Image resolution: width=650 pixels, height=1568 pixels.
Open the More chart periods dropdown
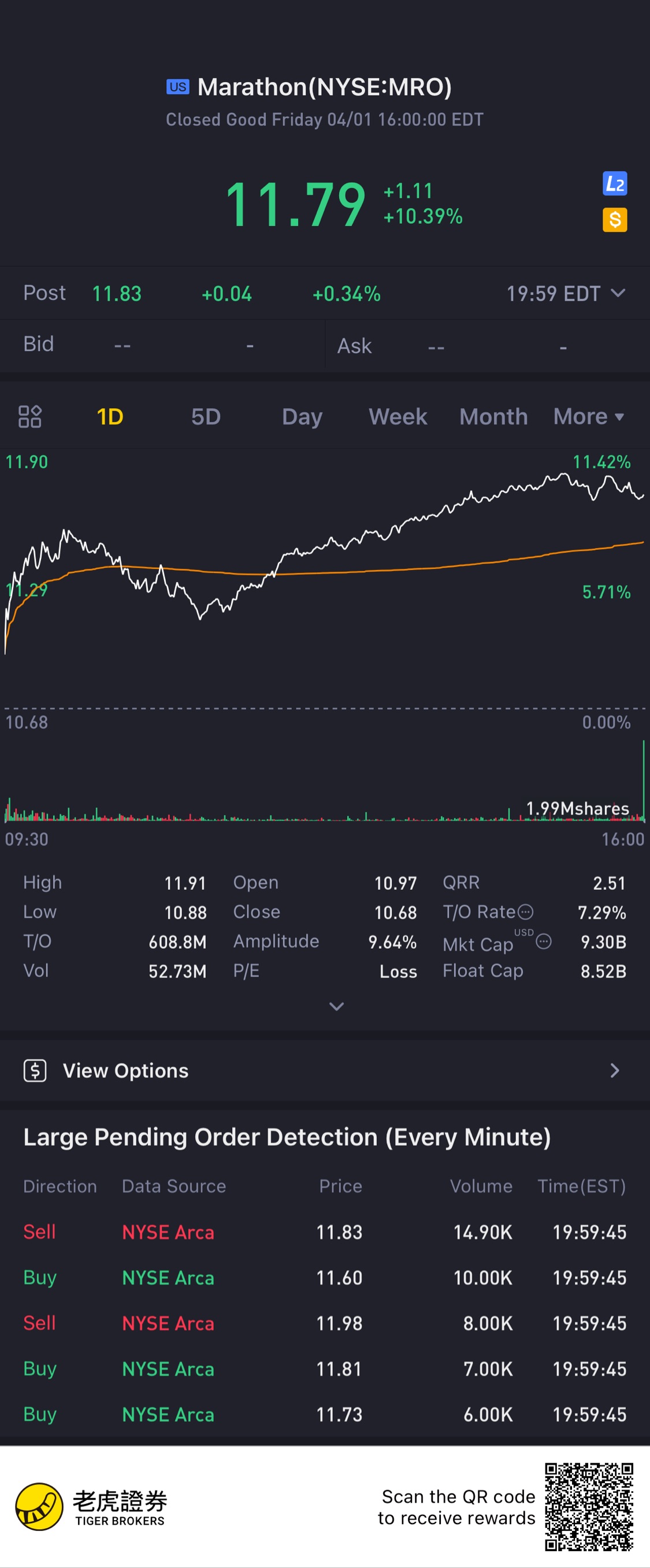[588, 417]
